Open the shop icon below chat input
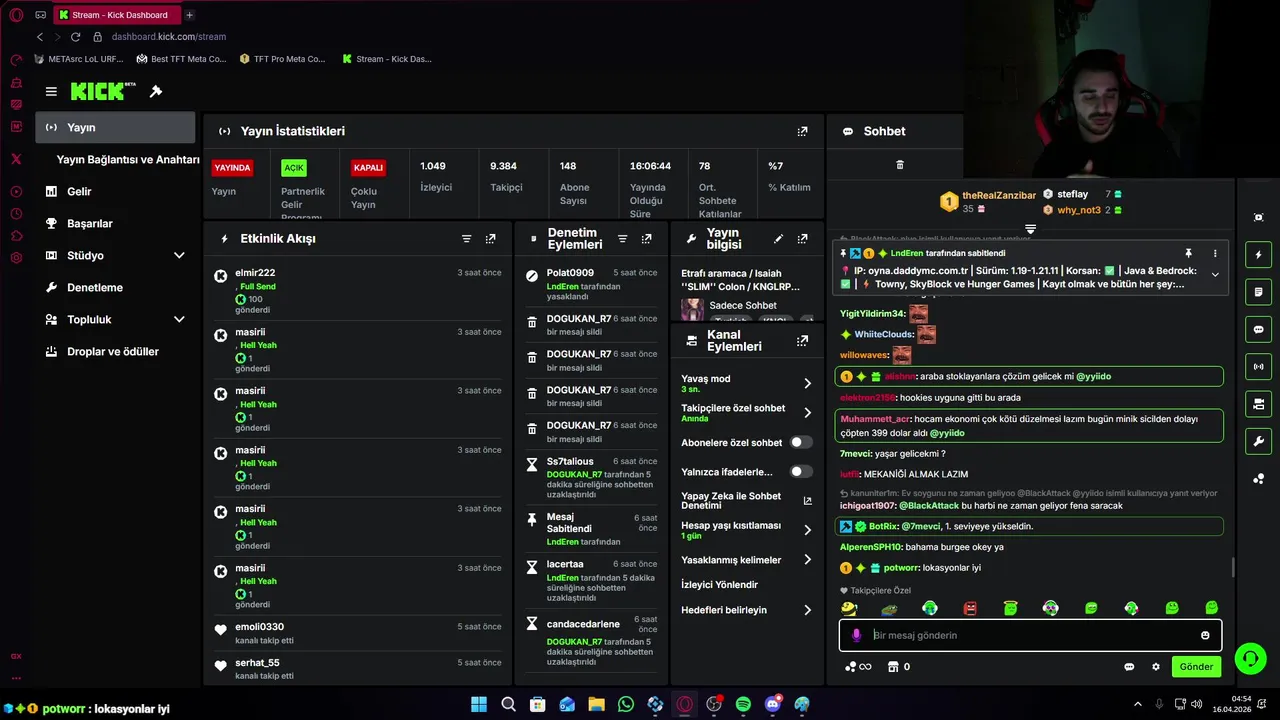The width and height of the screenshot is (1280, 720). pyautogui.click(x=893, y=667)
